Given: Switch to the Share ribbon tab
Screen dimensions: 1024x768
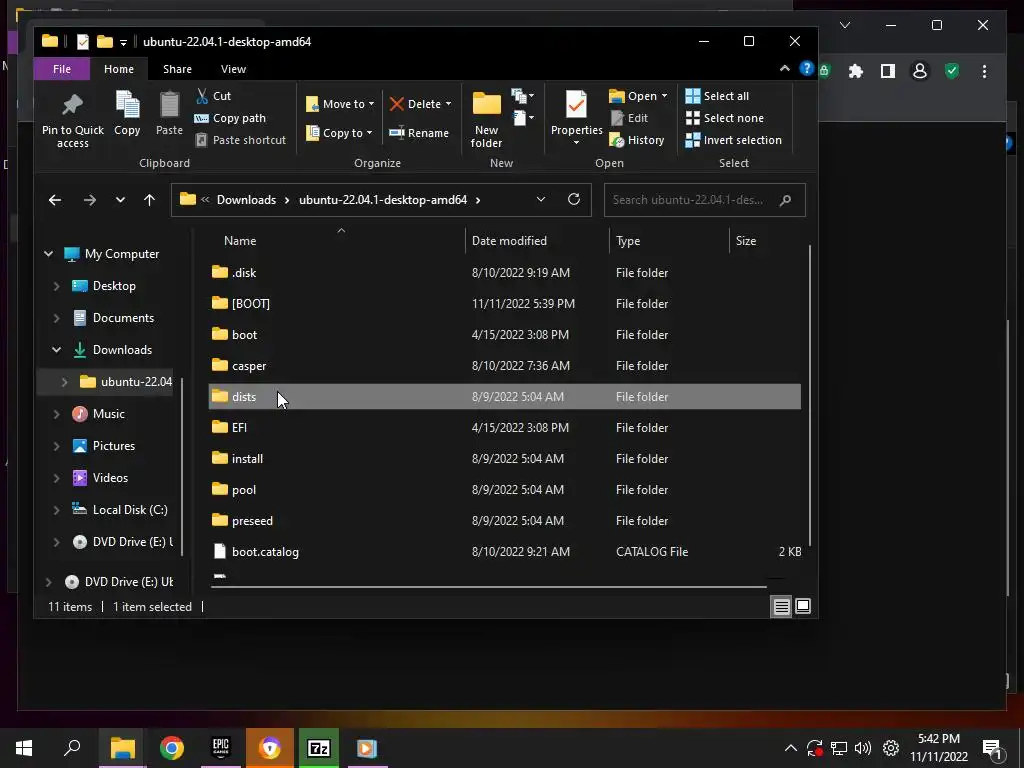Looking at the screenshot, I should click(x=177, y=69).
